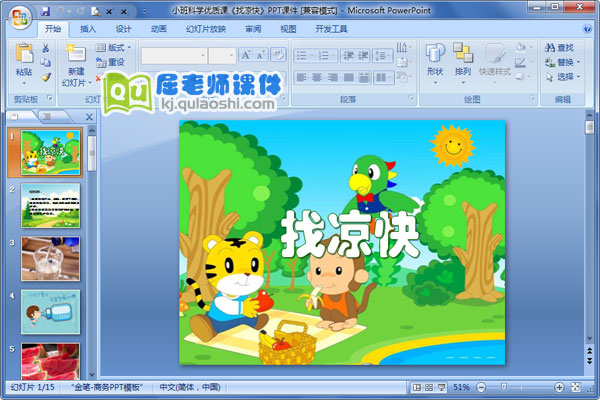Open the 开发工具 (Developer) tab
The width and height of the screenshot is (600, 400).
click(331, 29)
